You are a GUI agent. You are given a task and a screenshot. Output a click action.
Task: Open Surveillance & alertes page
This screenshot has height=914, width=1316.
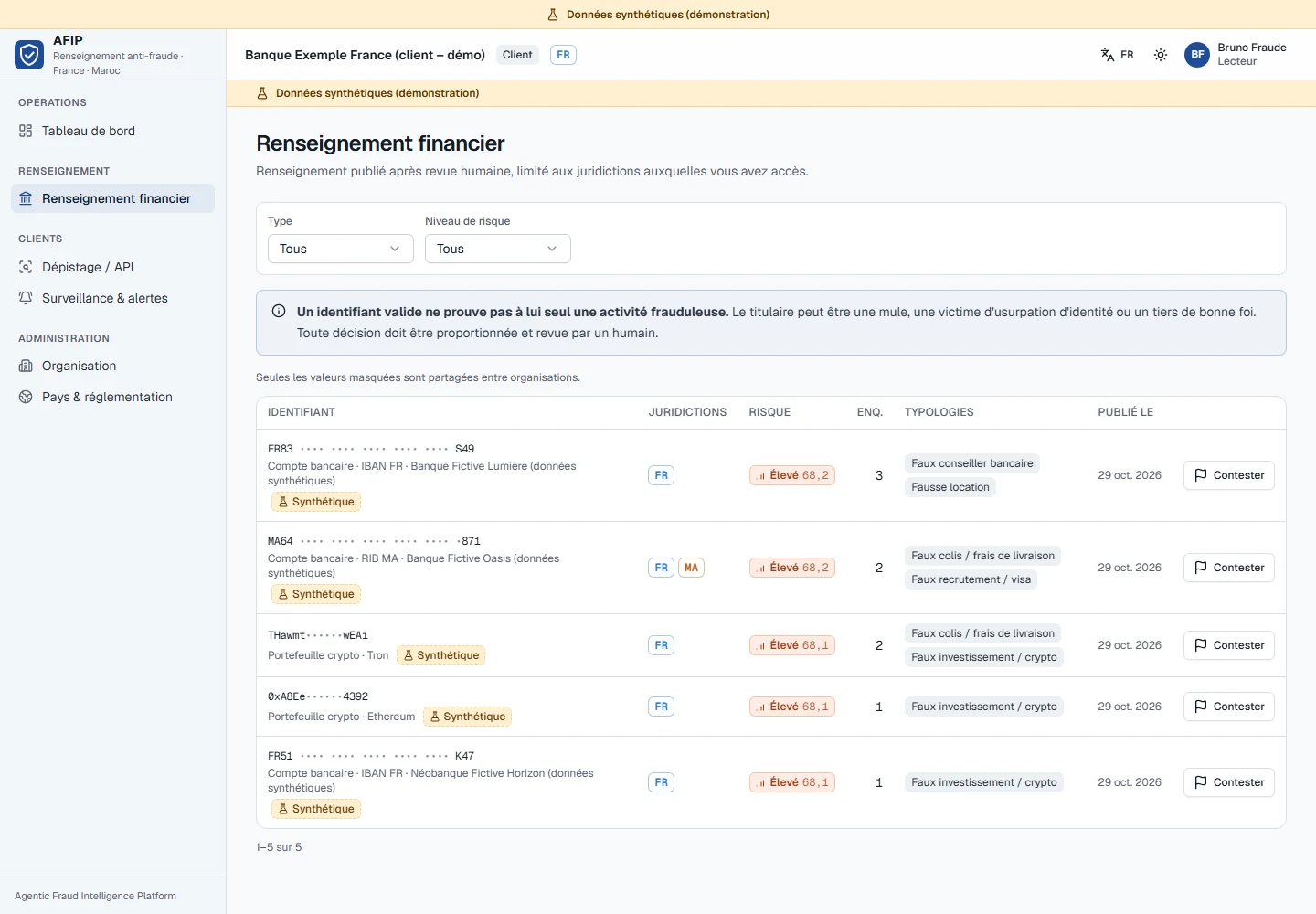tap(113, 298)
